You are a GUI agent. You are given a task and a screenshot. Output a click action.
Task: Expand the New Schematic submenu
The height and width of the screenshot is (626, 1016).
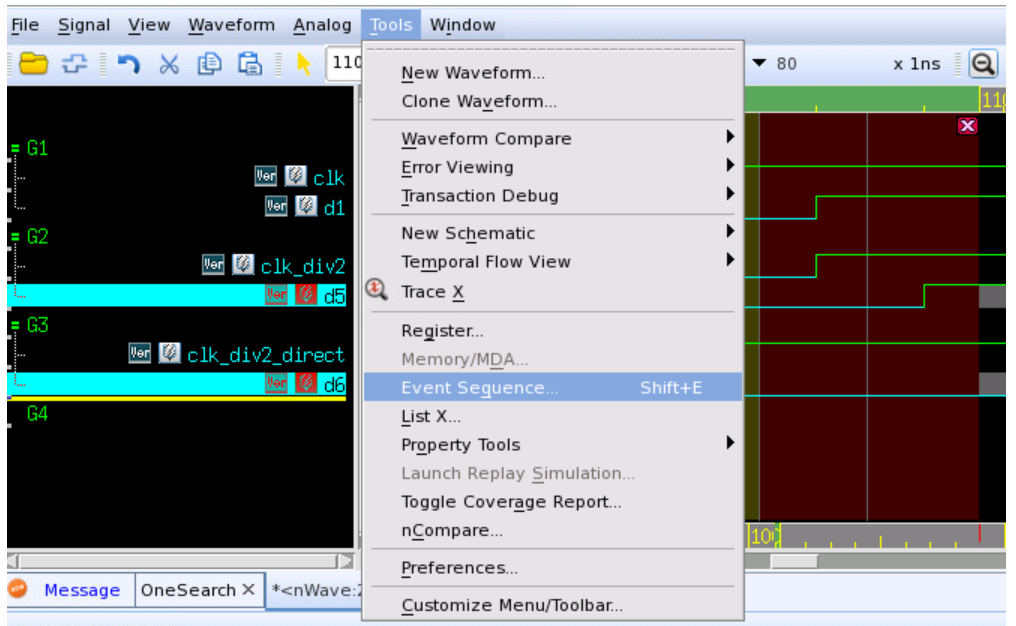pos(730,231)
